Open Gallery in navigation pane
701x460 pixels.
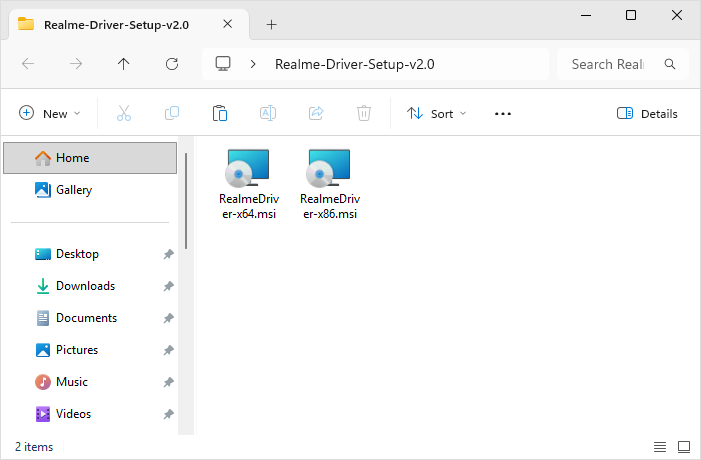[90, 190]
